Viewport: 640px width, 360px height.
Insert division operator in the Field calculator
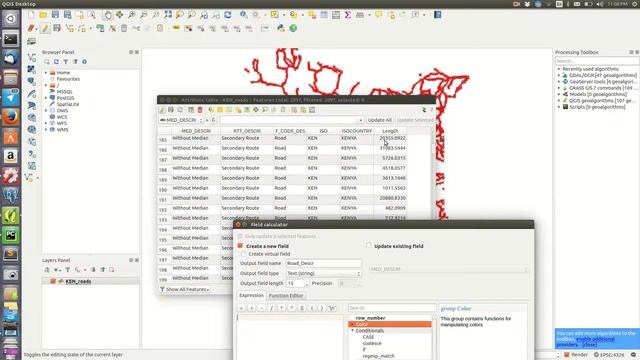coord(271,308)
